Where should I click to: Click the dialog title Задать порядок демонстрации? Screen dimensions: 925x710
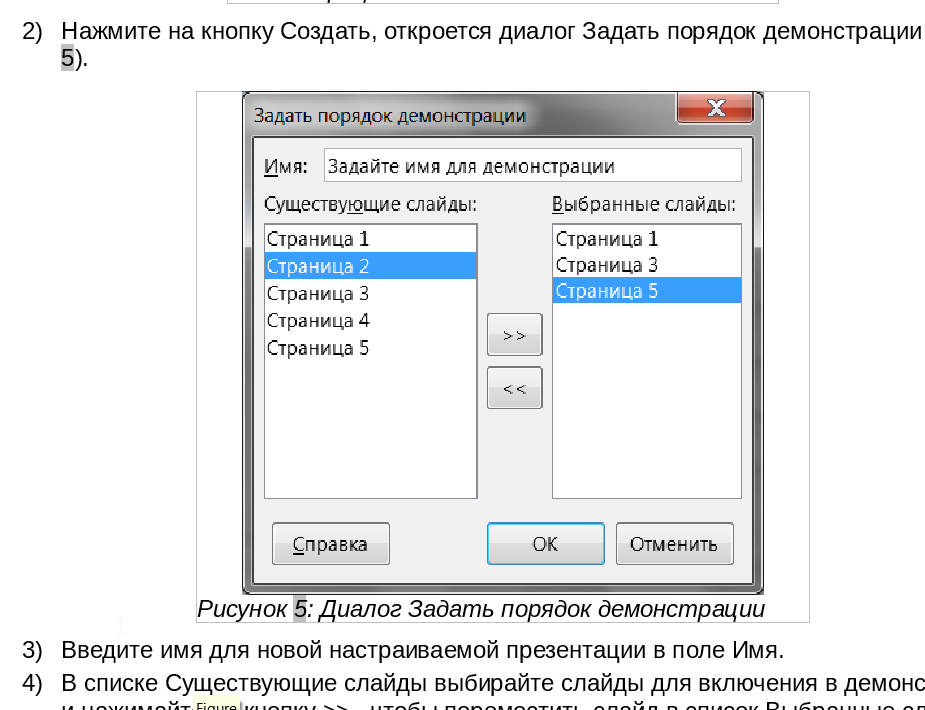(390, 115)
